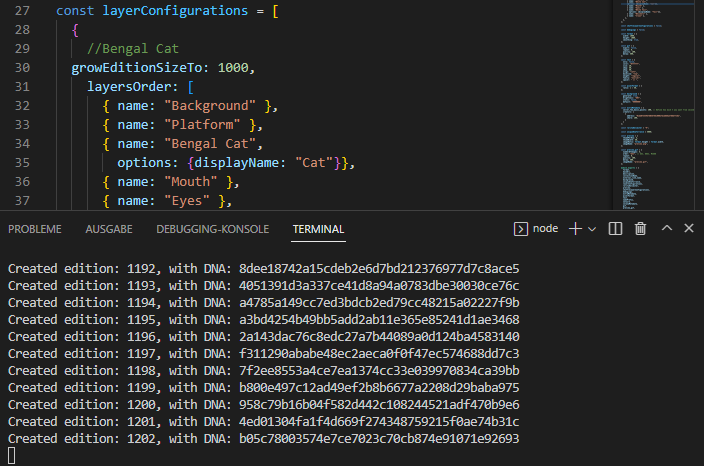Click the layerConfigurations variable name
Screen dimensions: 704x466
click(x=175, y=11)
